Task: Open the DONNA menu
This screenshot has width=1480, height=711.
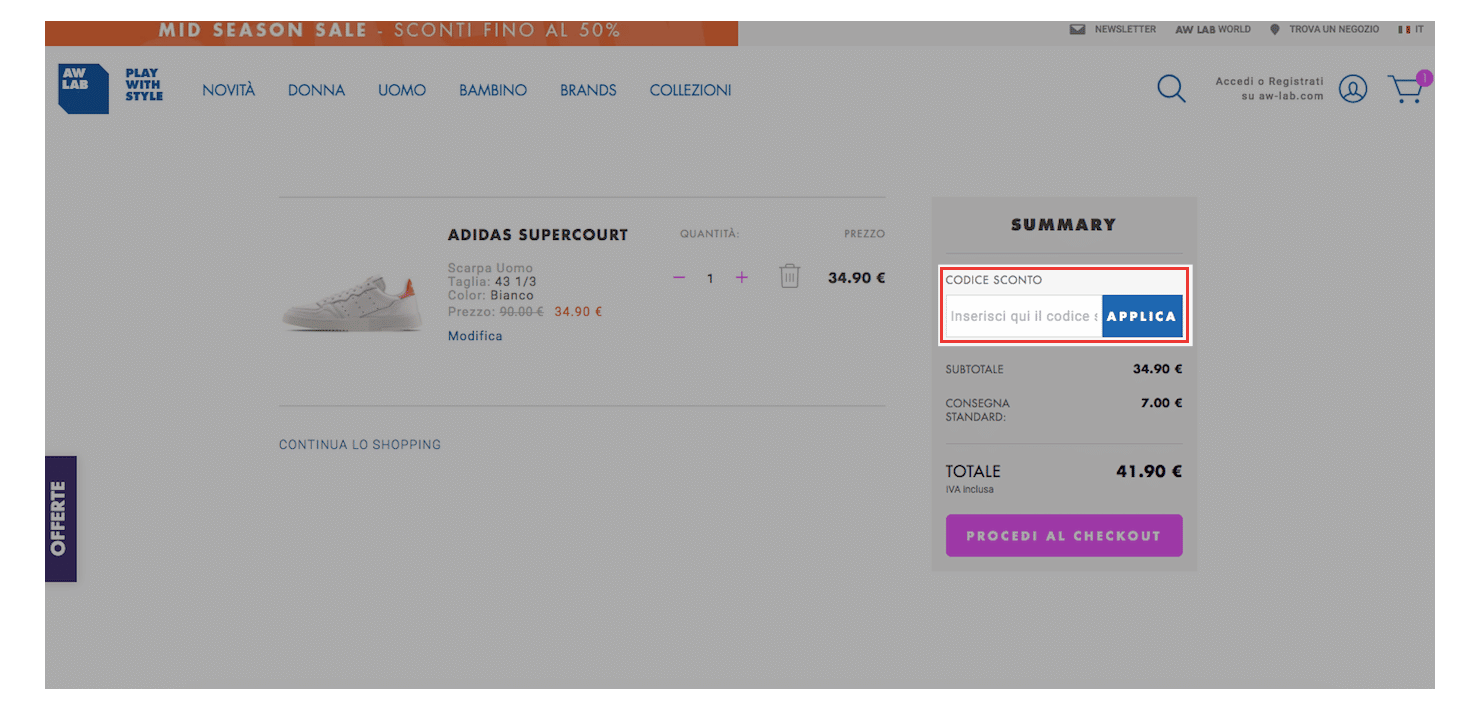Action: [316, 90]
